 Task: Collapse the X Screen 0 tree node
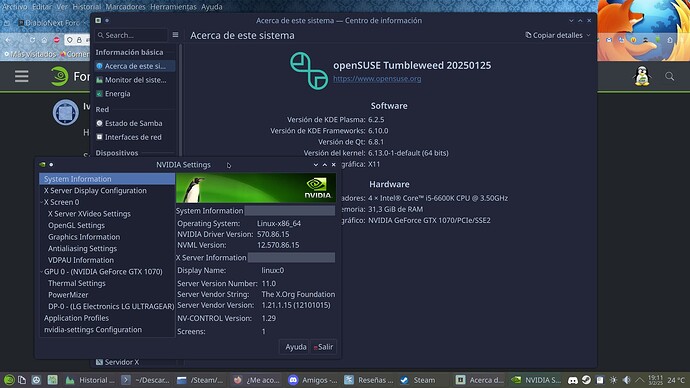(42, 202)
